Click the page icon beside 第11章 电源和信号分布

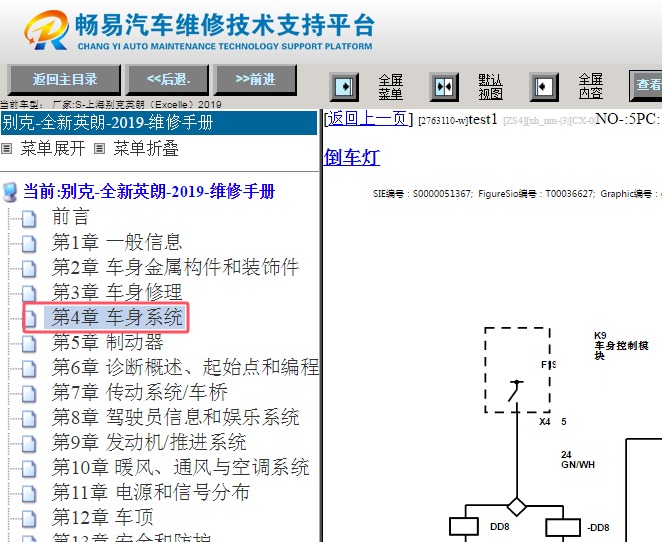tap(29, 493)
